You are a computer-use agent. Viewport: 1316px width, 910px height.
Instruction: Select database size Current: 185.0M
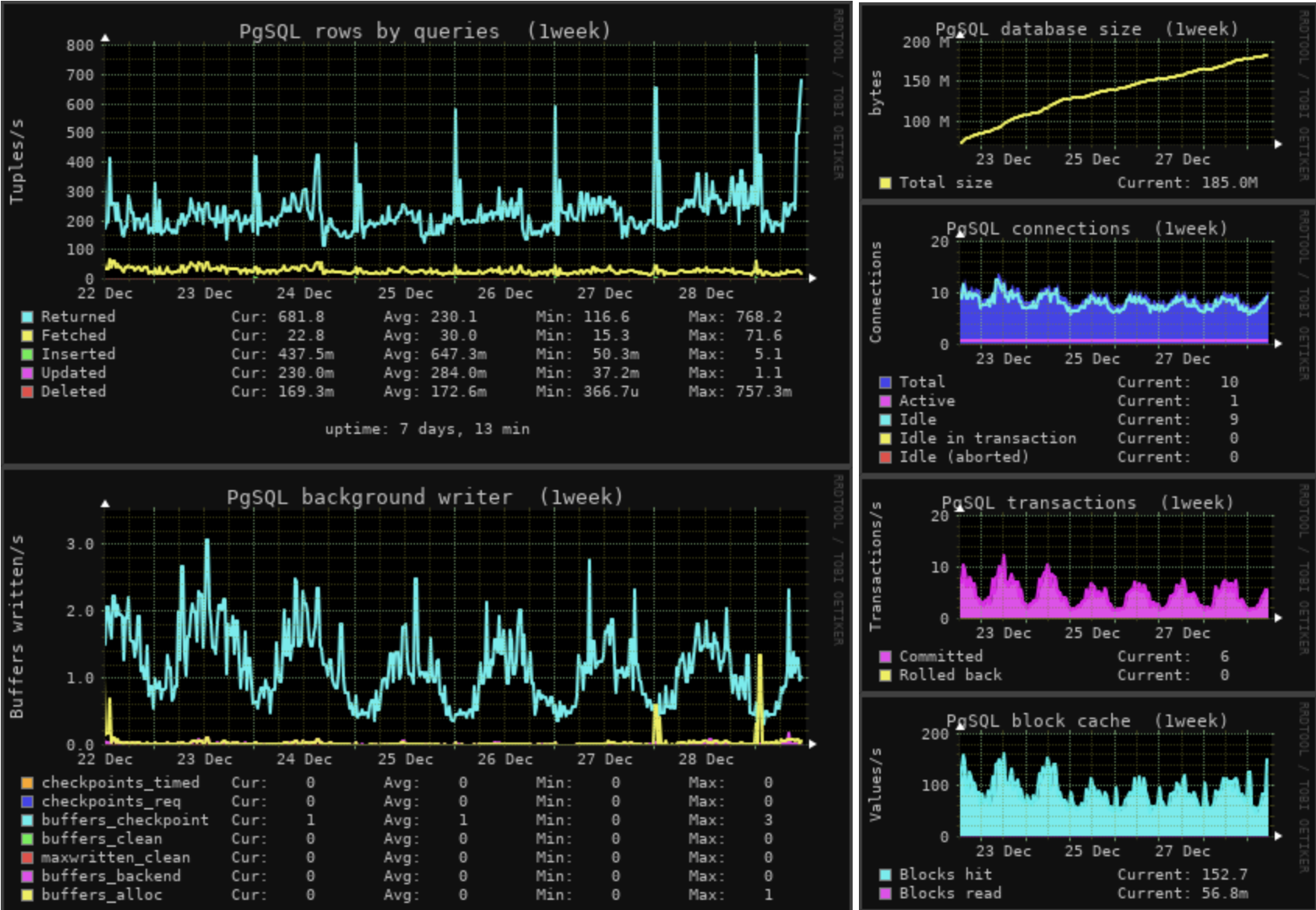[x=1188, y=183]
